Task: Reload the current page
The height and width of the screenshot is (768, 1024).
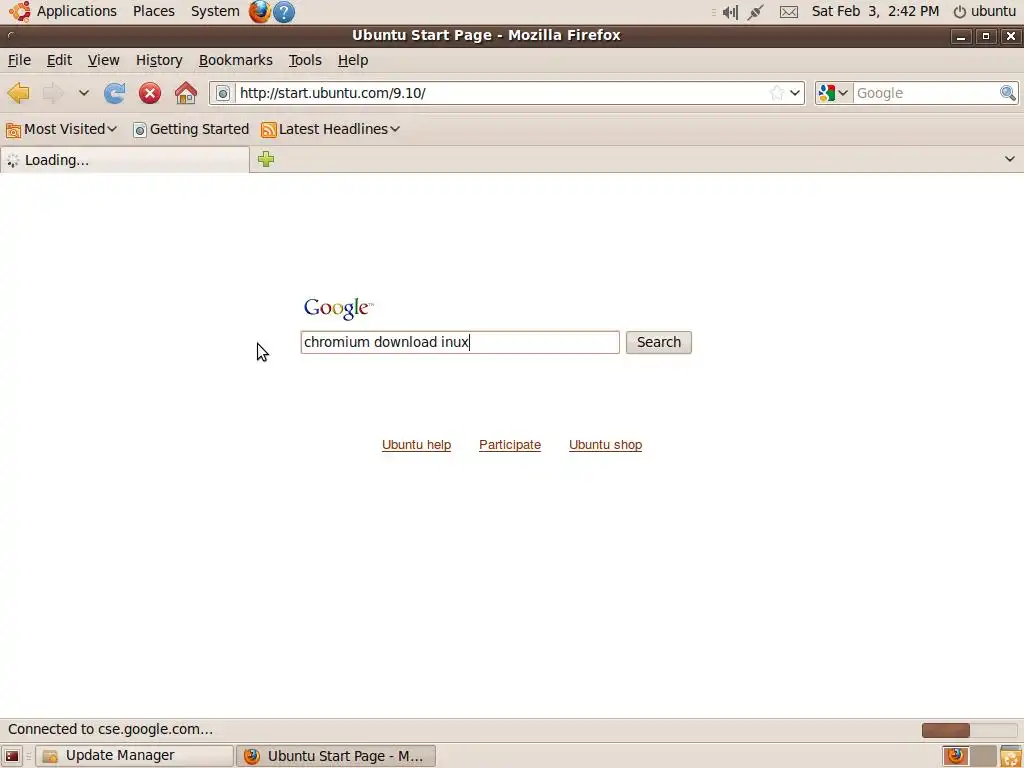Action: pyautogui.click(x=114, y=93)
